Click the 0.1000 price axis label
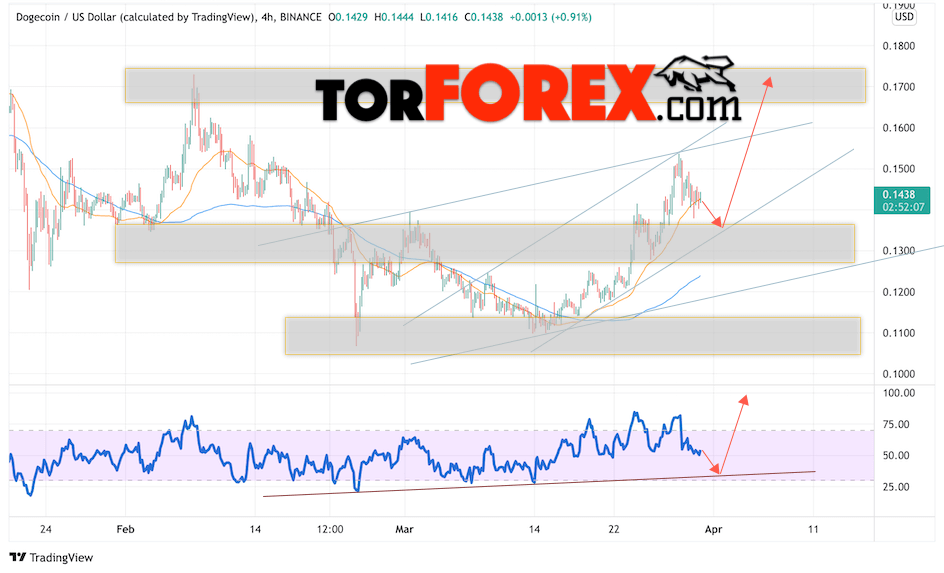The width and height of the screenshot is (944, 573). coord(898,374)
